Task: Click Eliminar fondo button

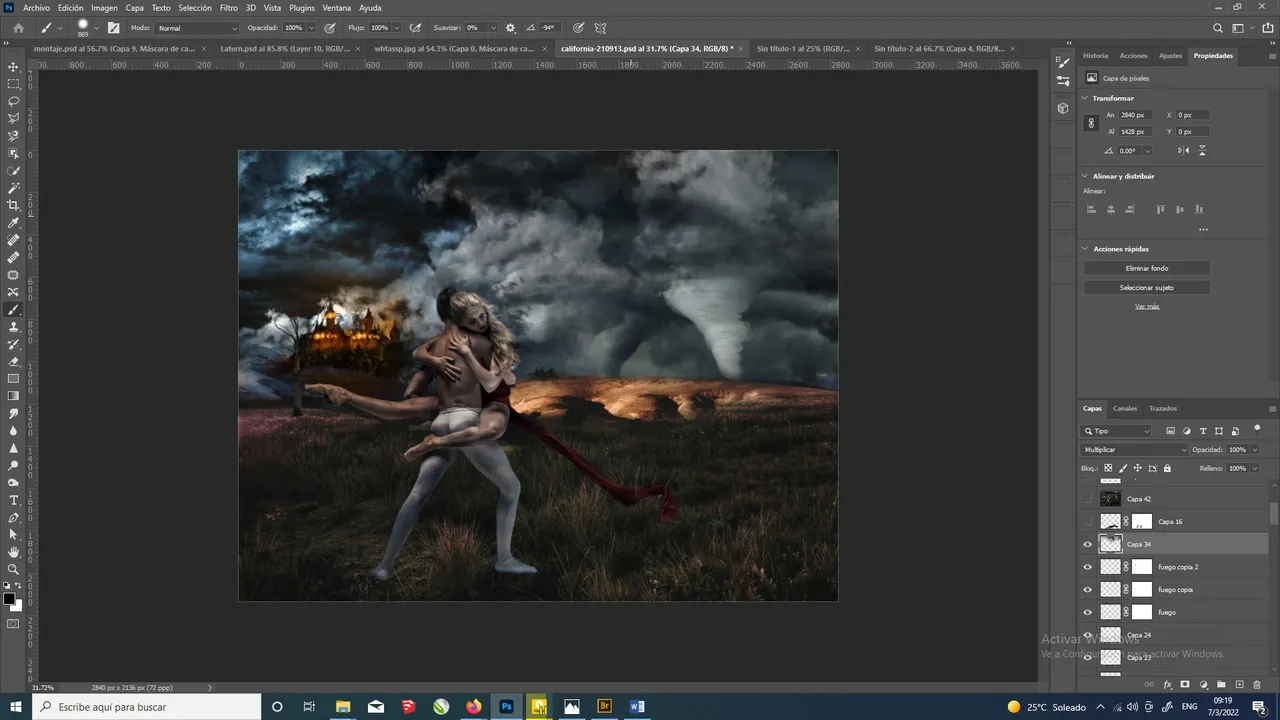Action: click(1146, 268)
